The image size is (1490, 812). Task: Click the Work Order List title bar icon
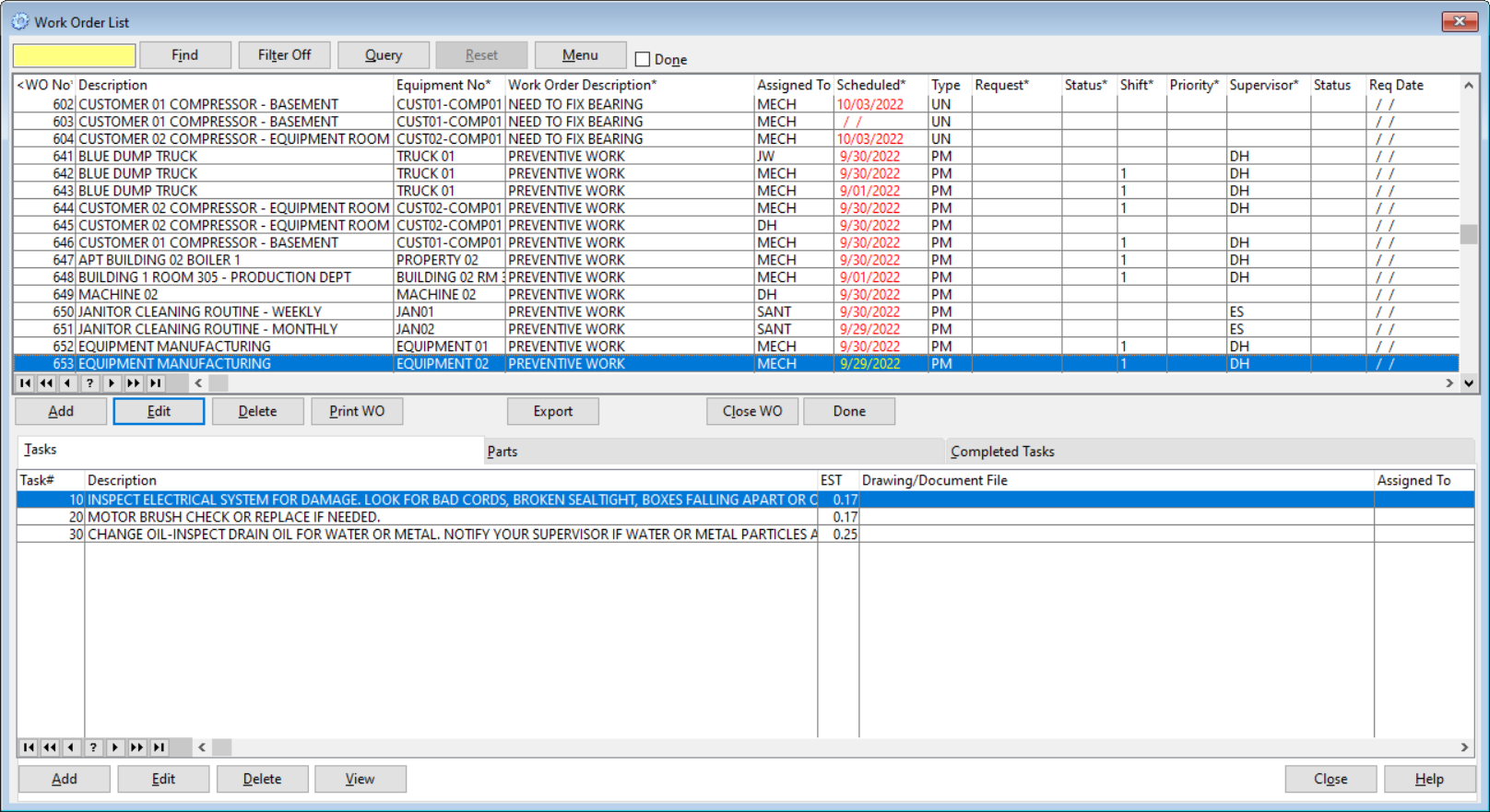coord(20,21)
